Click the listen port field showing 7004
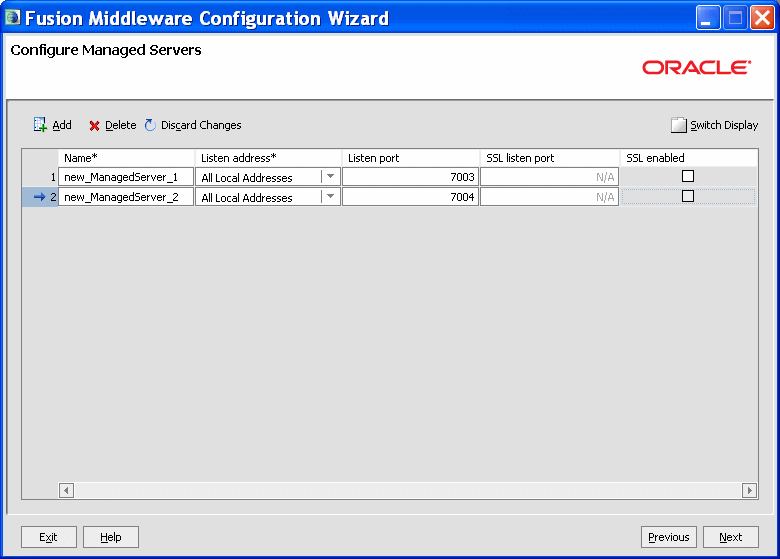 (x=410, y=197)
